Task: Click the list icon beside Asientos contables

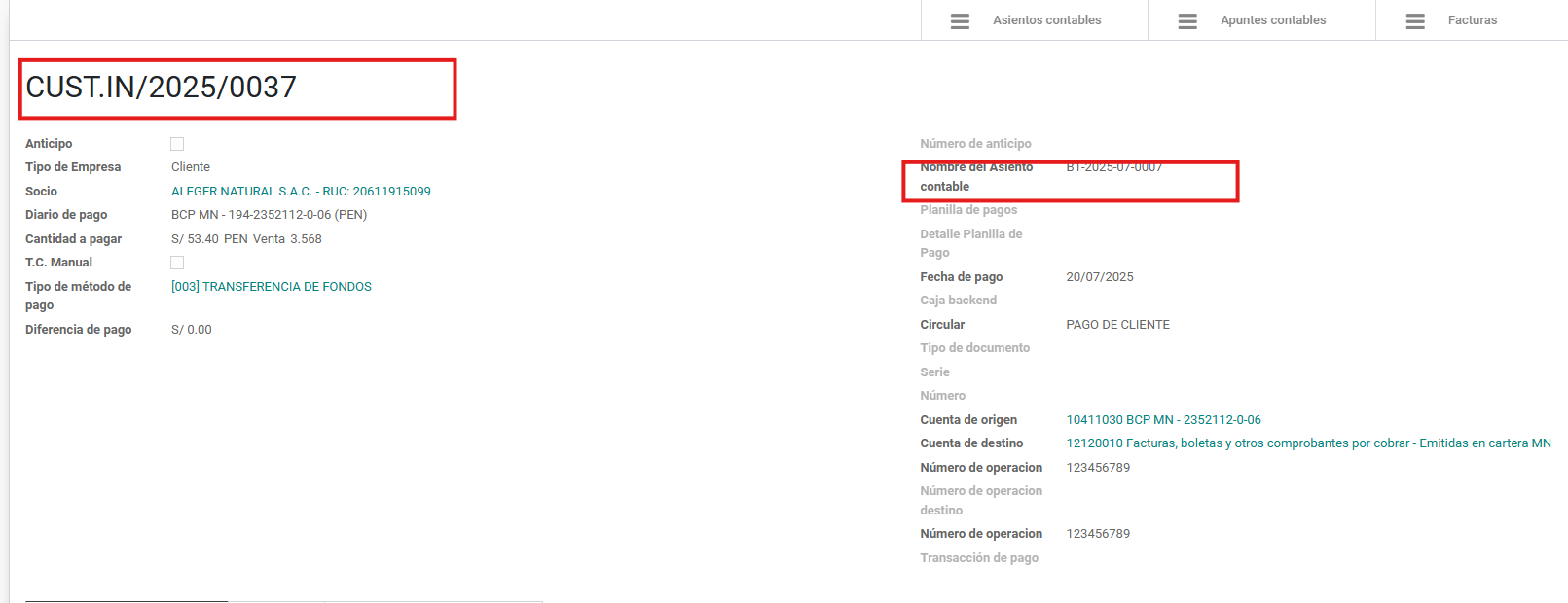Action: pos(960,20)
